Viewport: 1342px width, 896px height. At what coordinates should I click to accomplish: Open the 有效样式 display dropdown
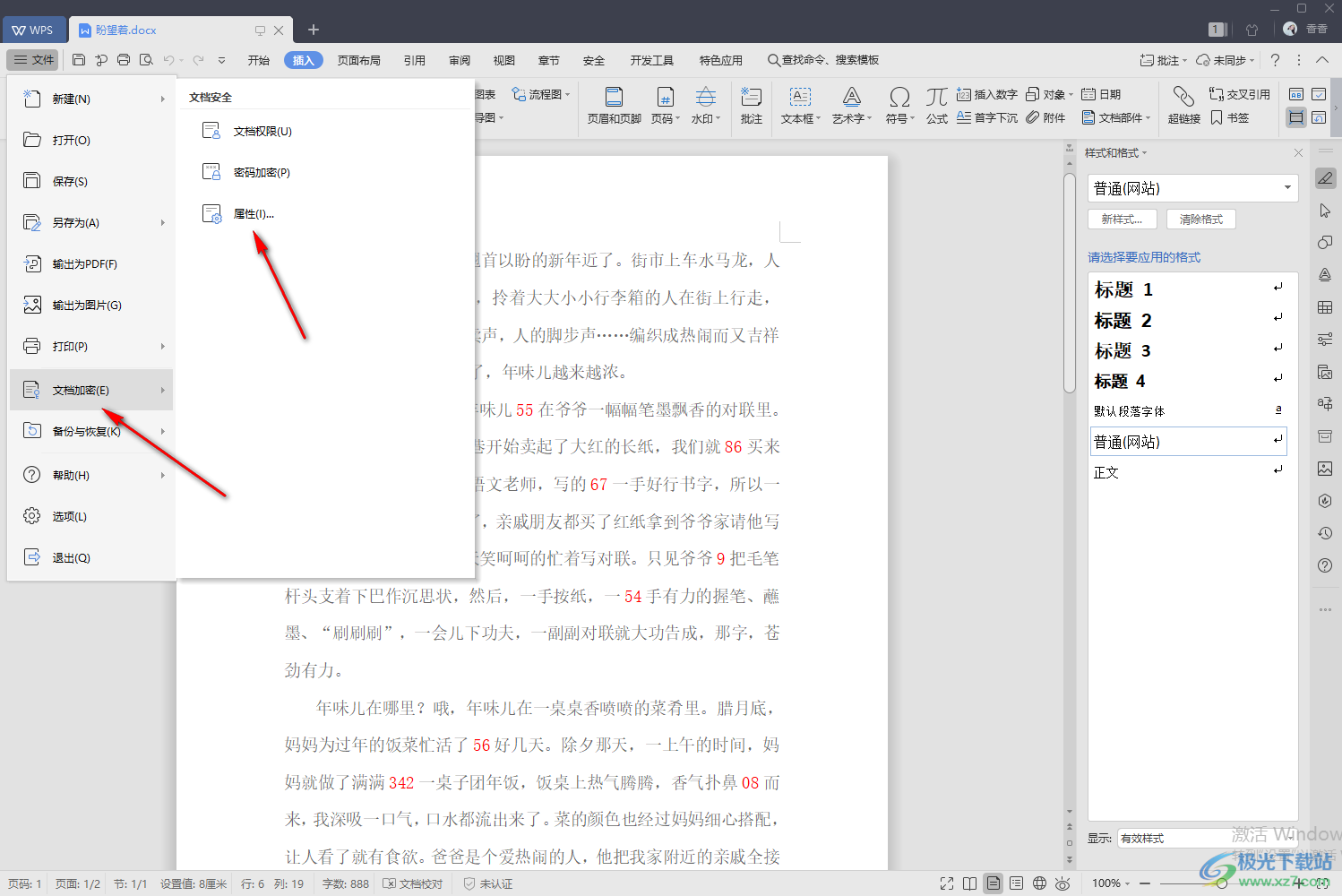click(x=1207, y=839)
